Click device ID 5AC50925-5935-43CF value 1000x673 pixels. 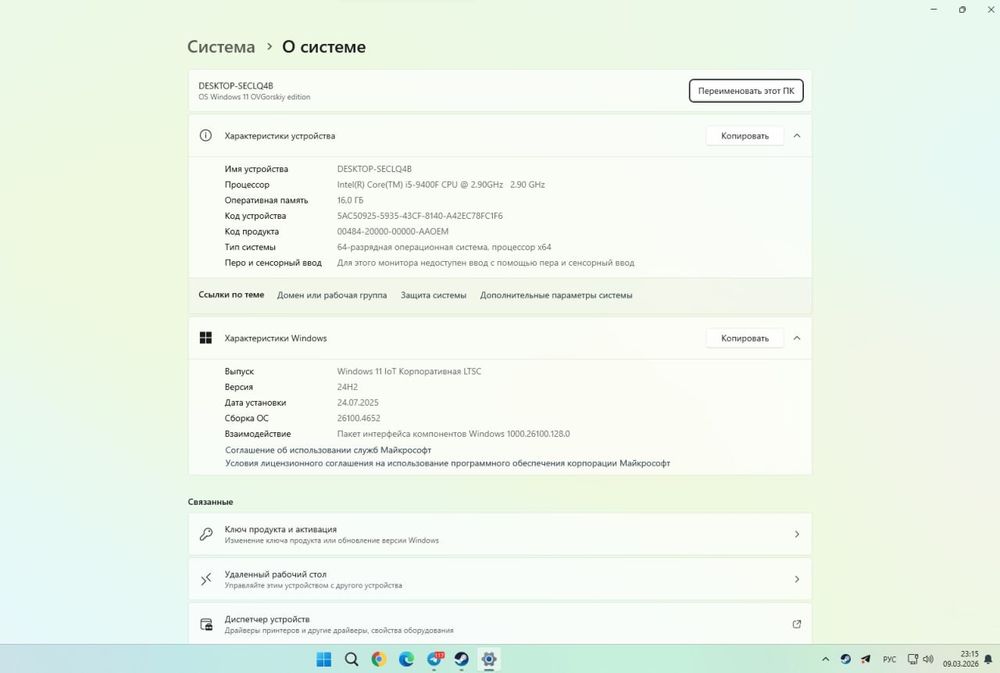(x=420, y=216)
